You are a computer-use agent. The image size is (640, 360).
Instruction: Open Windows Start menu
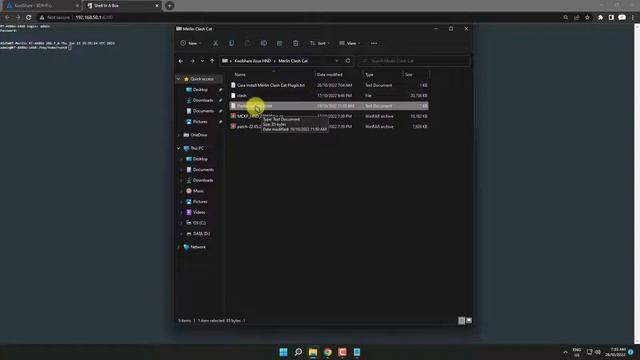point(283,352)
